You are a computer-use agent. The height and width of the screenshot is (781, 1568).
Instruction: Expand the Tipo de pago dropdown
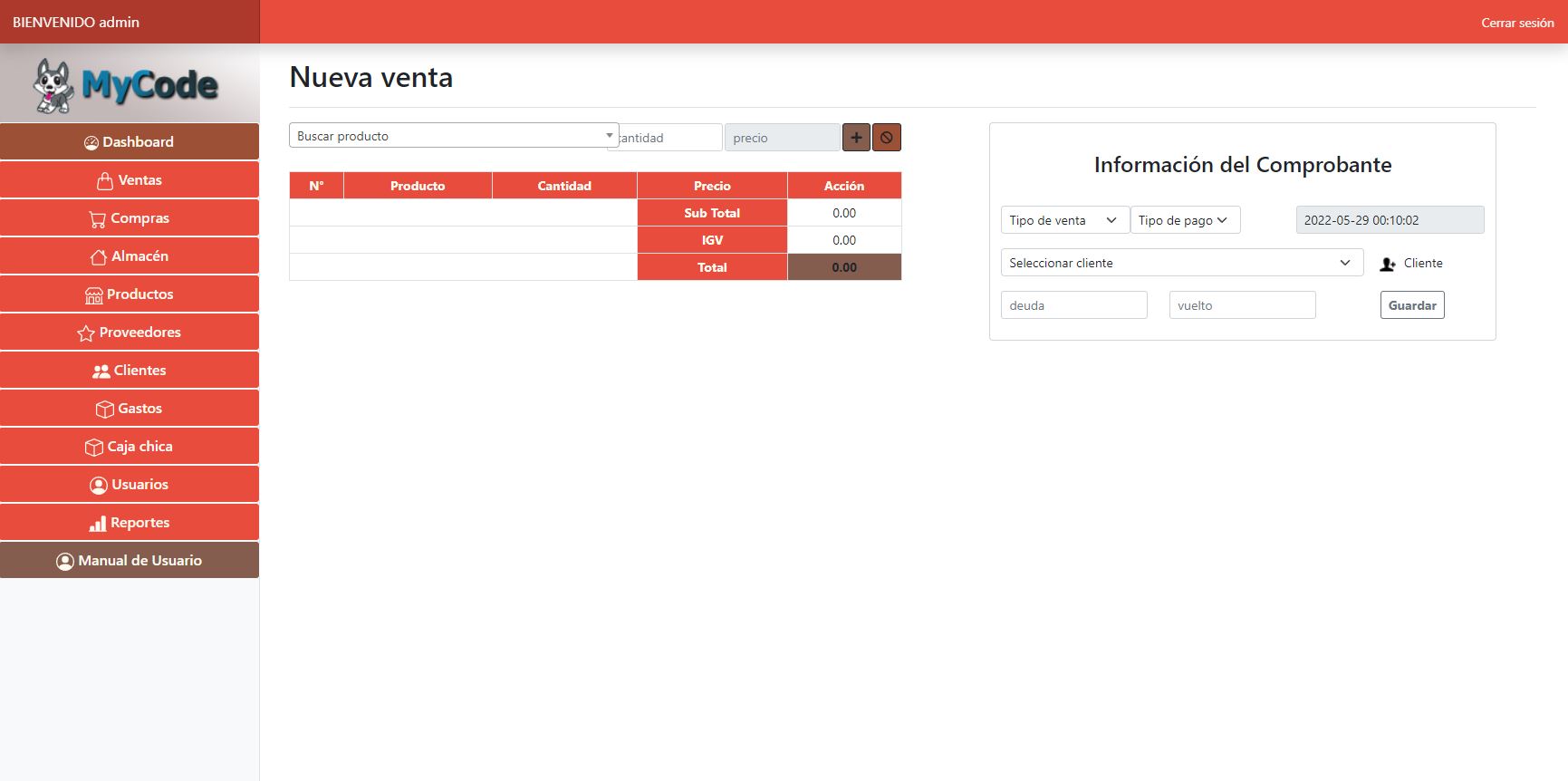click(x=1185, y=220)
